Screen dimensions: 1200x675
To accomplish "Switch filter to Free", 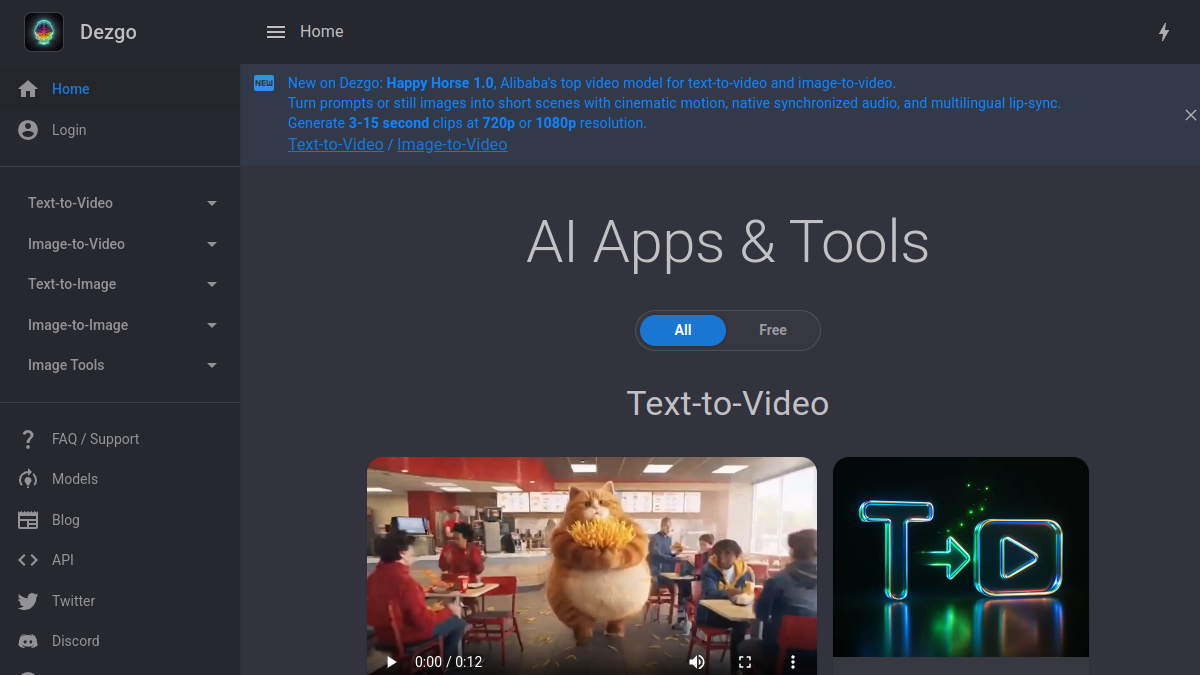I will (x=773, y=330).
